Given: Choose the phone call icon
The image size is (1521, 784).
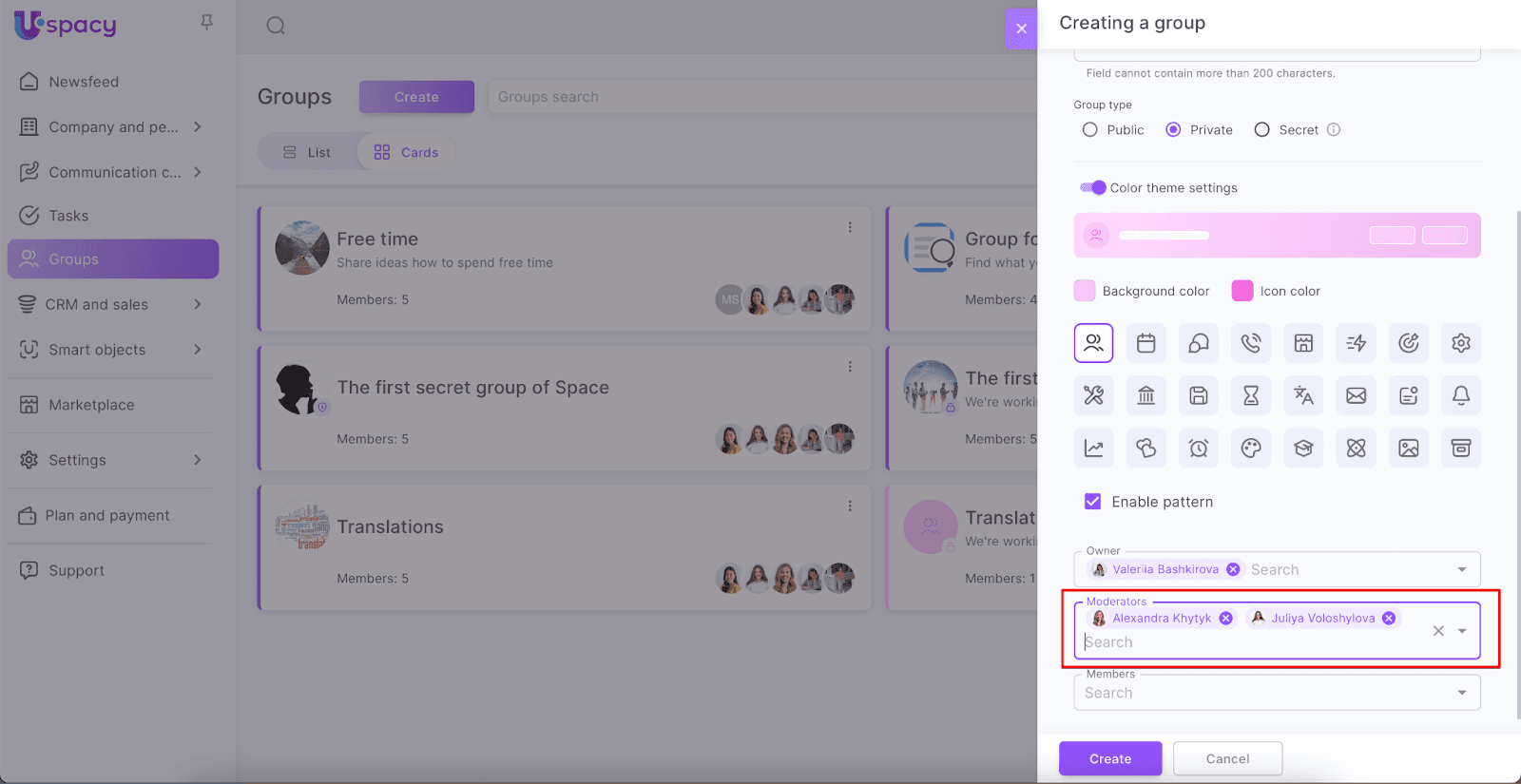Looking at the screenshot, I should click(1251, 343).
